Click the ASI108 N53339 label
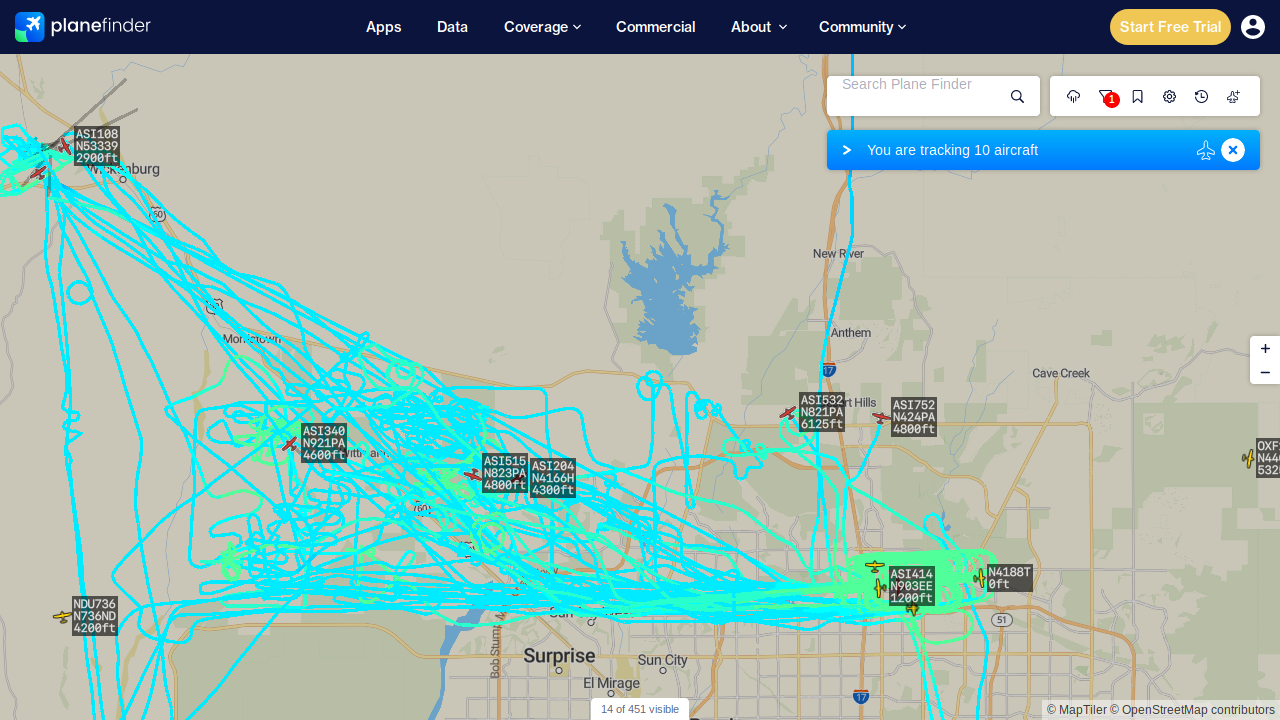1280x720 pixels. 97,146
